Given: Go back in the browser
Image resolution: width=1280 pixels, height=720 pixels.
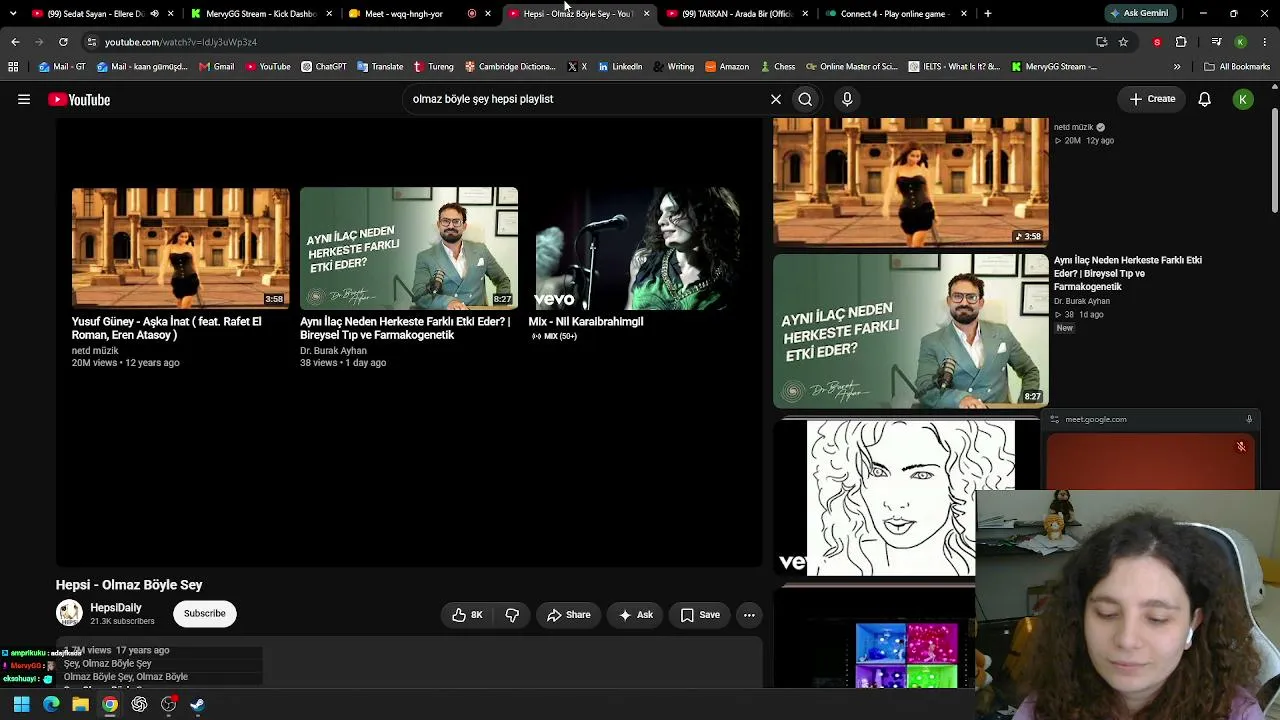Looking at the screenshot, I should pos(15,42).
